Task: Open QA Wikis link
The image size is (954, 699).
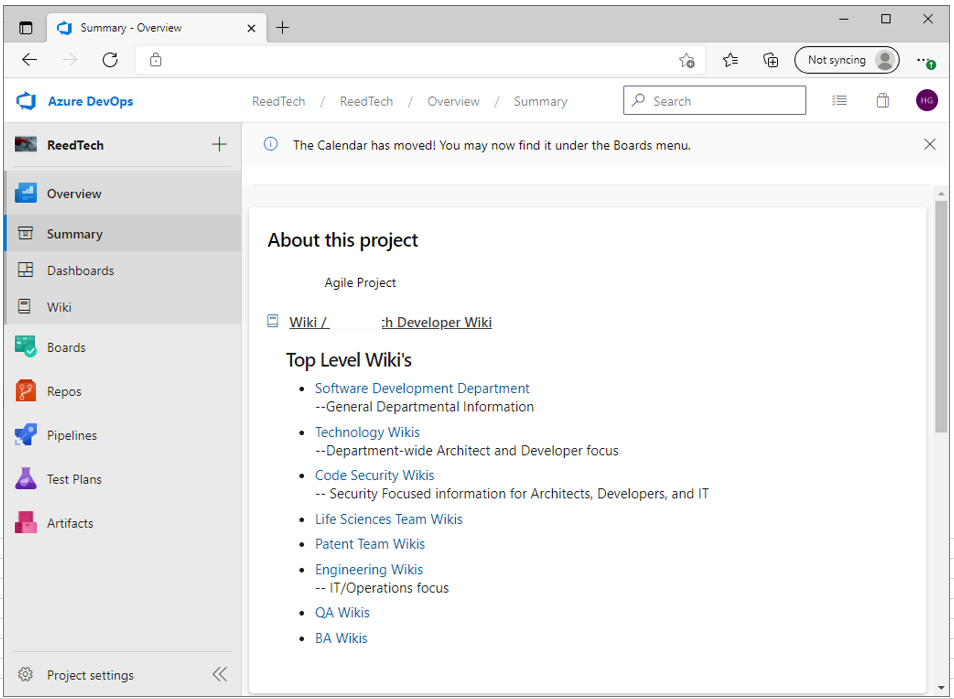Action: click(342, 613)
